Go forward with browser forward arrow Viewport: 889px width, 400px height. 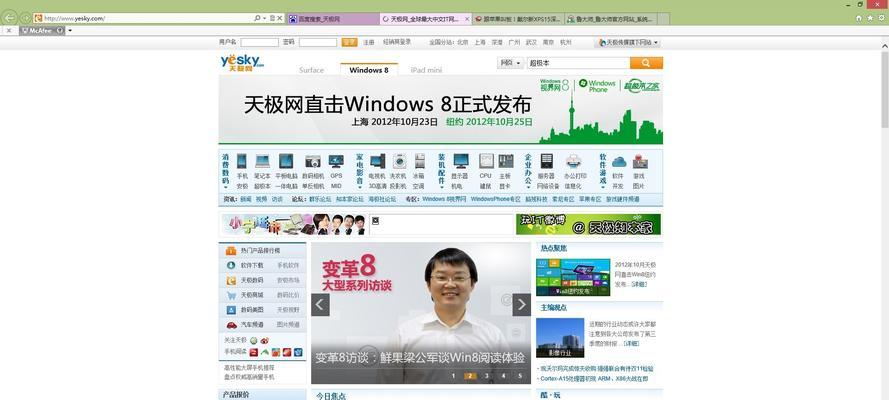coord(25,19)
